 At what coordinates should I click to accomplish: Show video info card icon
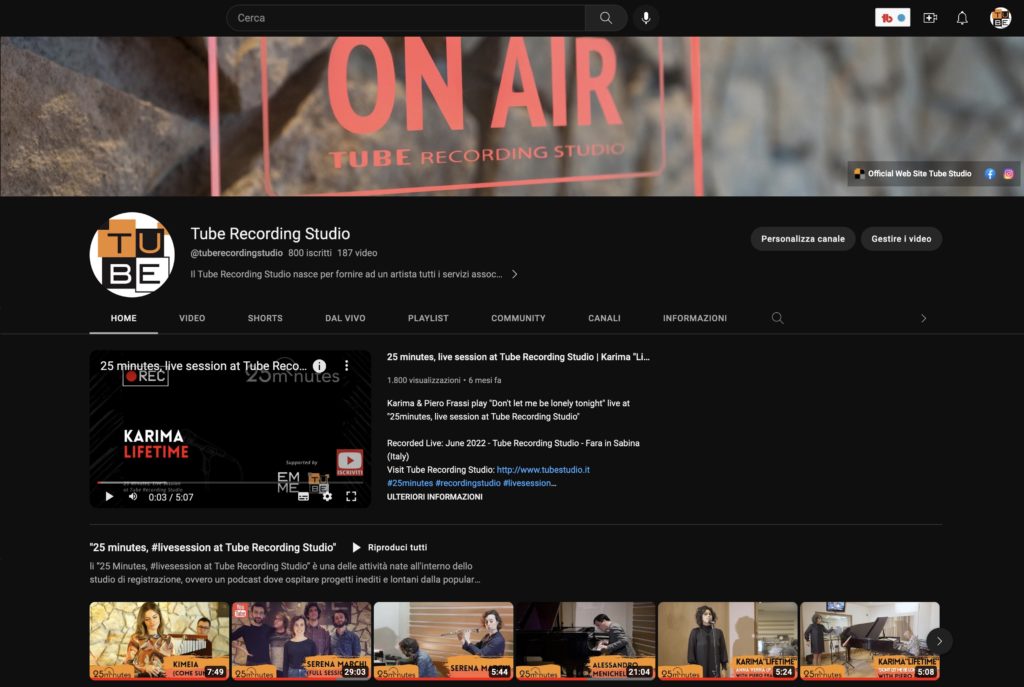[x=319, y=366]
